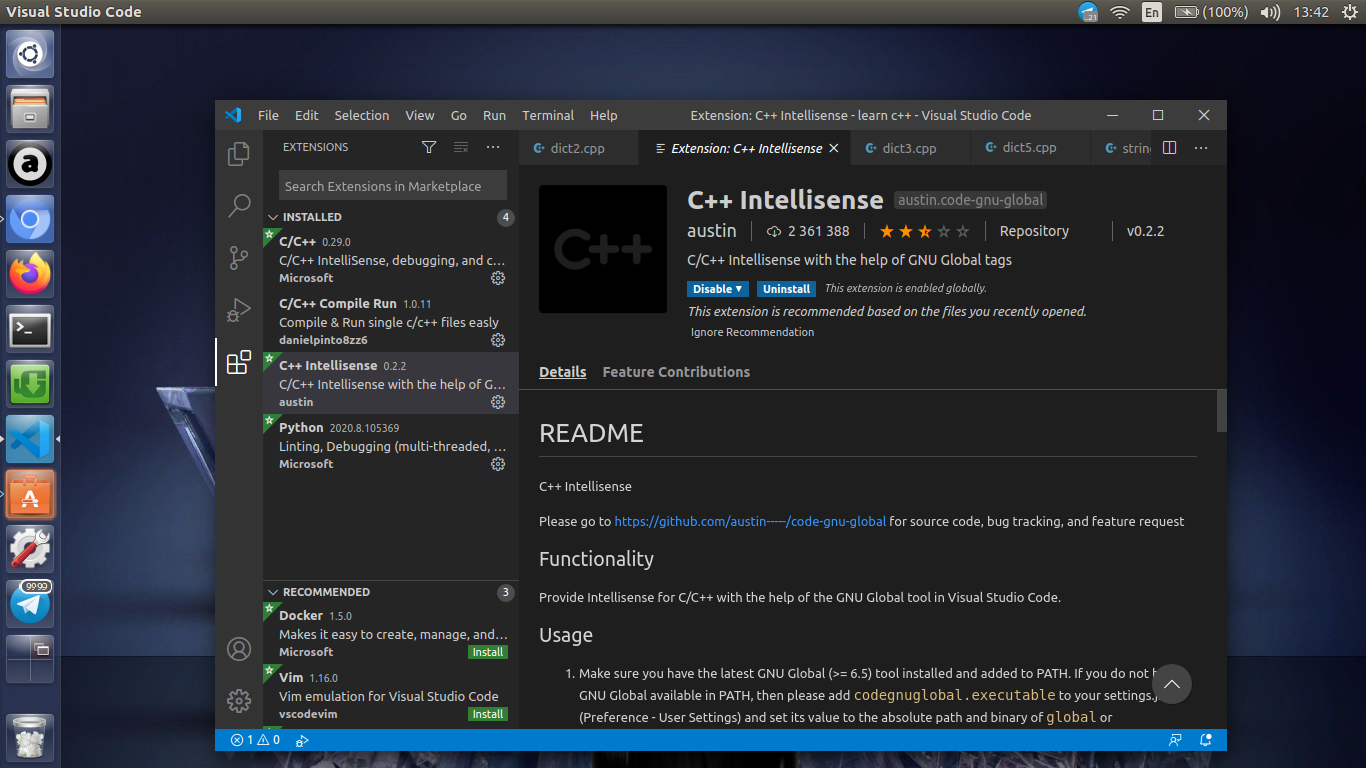The width and height of the screenshot is (1366, 768).
Task: Click the Uninstall button
Action: [786, 289]
